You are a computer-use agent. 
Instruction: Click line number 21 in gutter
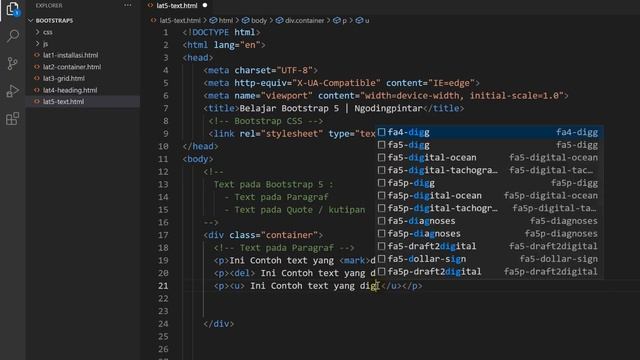coord(163,286)
